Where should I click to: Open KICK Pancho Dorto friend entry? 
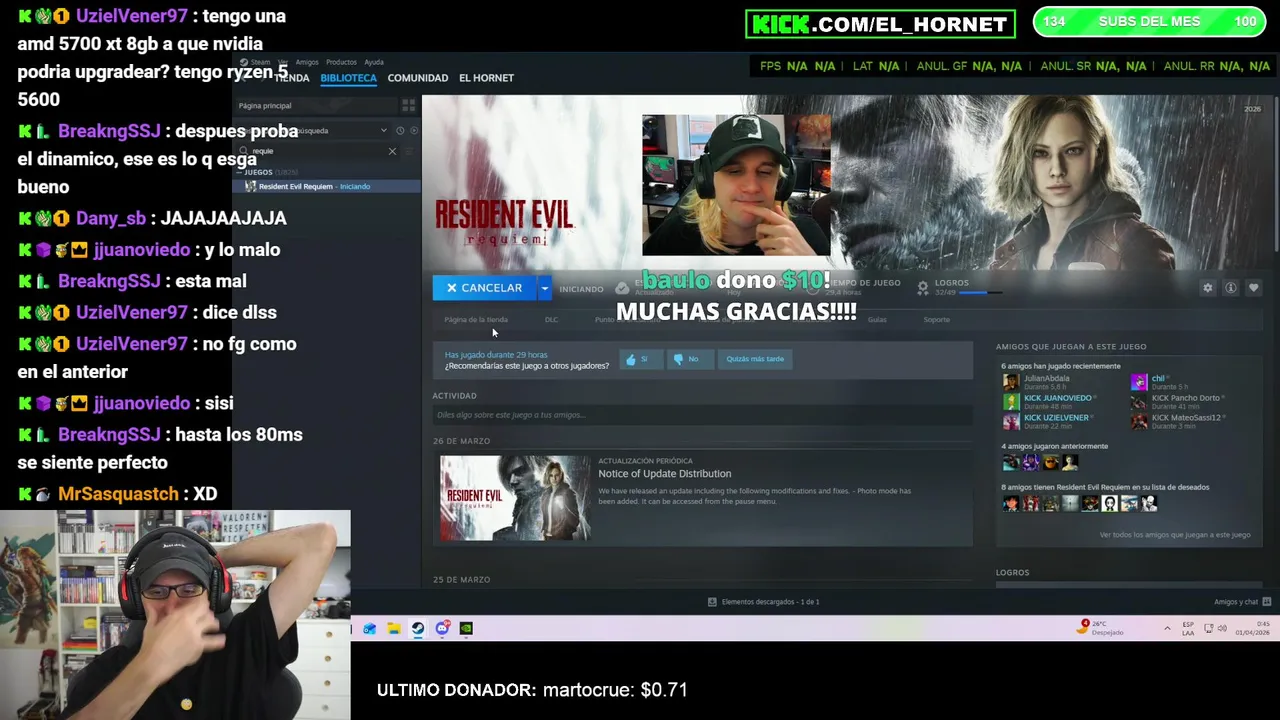1177,401
